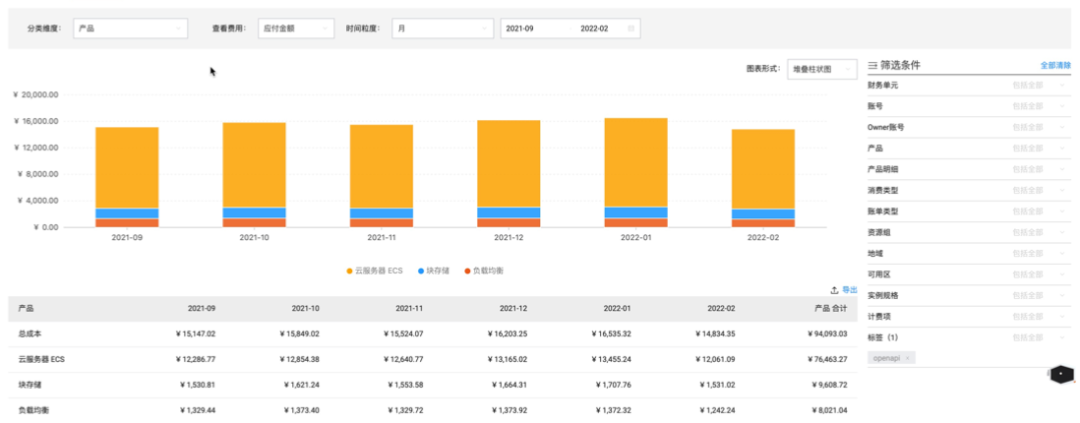The height and width of the screenshot is (423, 1080).
Task: Click the 导出 export link
Action: click(849, 289)
